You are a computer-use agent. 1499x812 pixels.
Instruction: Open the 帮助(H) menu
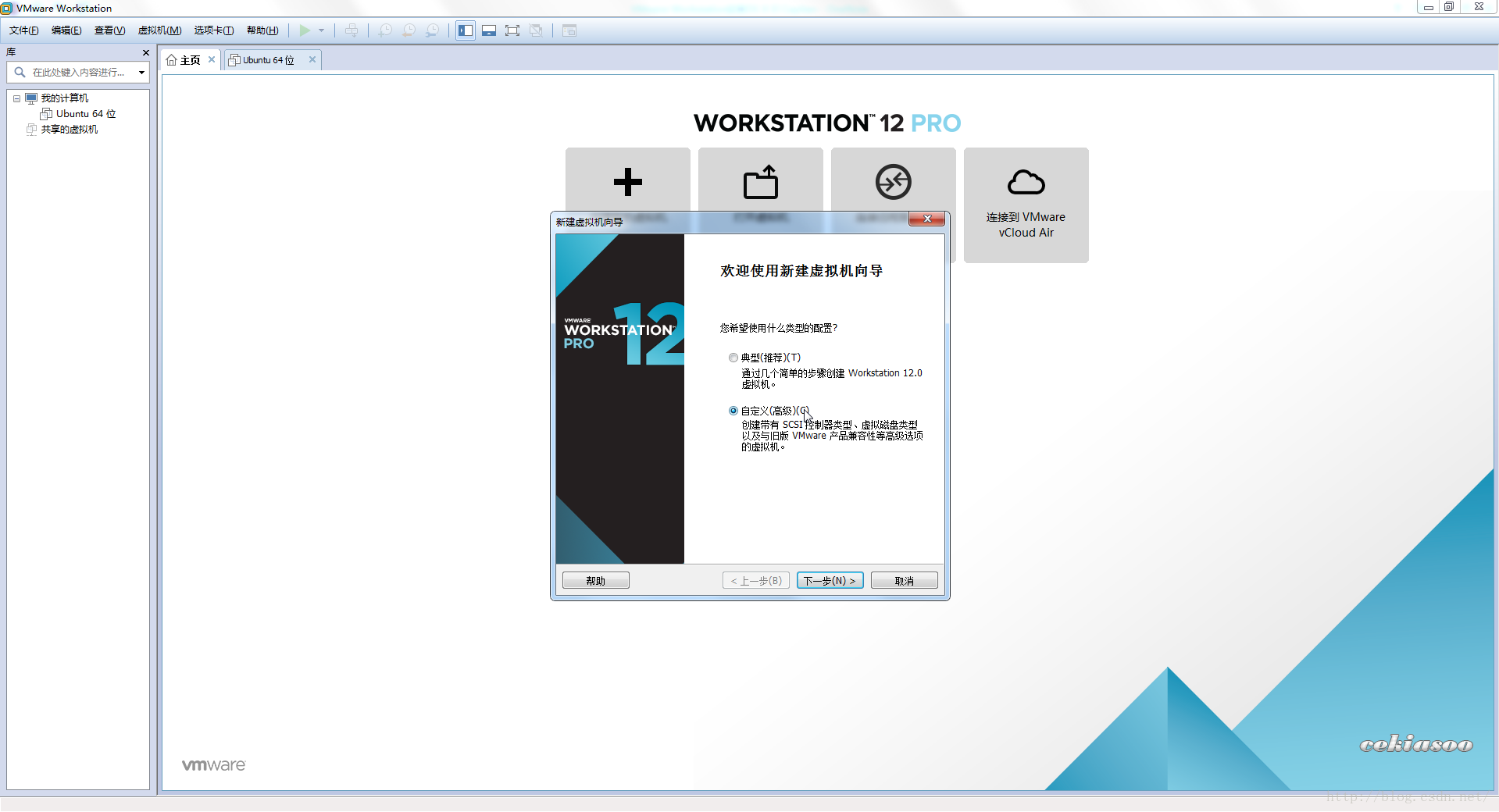point(262,30)
